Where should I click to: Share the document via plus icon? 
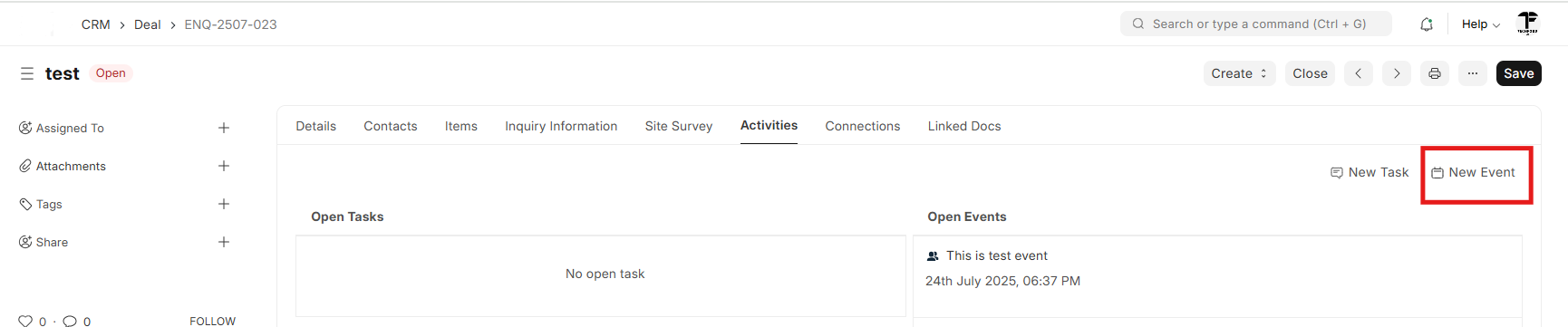point(224,242)
